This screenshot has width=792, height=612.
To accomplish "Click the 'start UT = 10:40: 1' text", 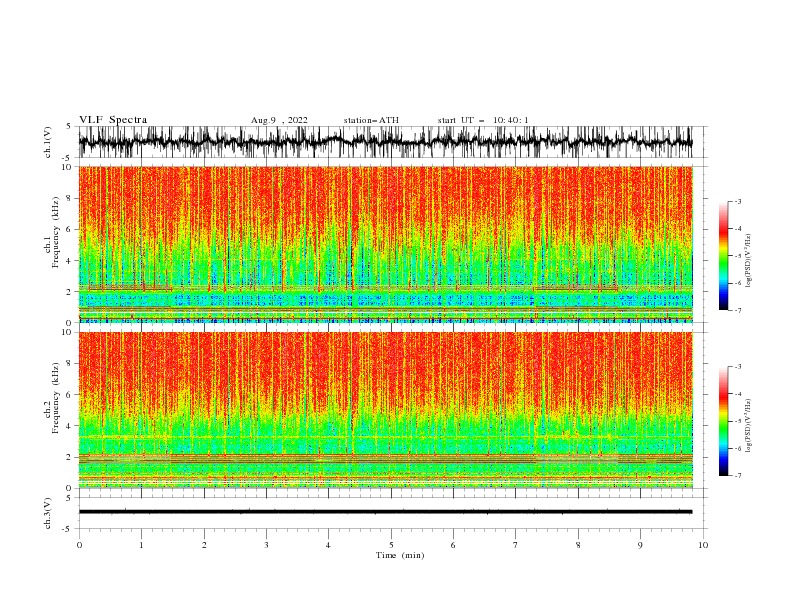I will pos(483,120).
